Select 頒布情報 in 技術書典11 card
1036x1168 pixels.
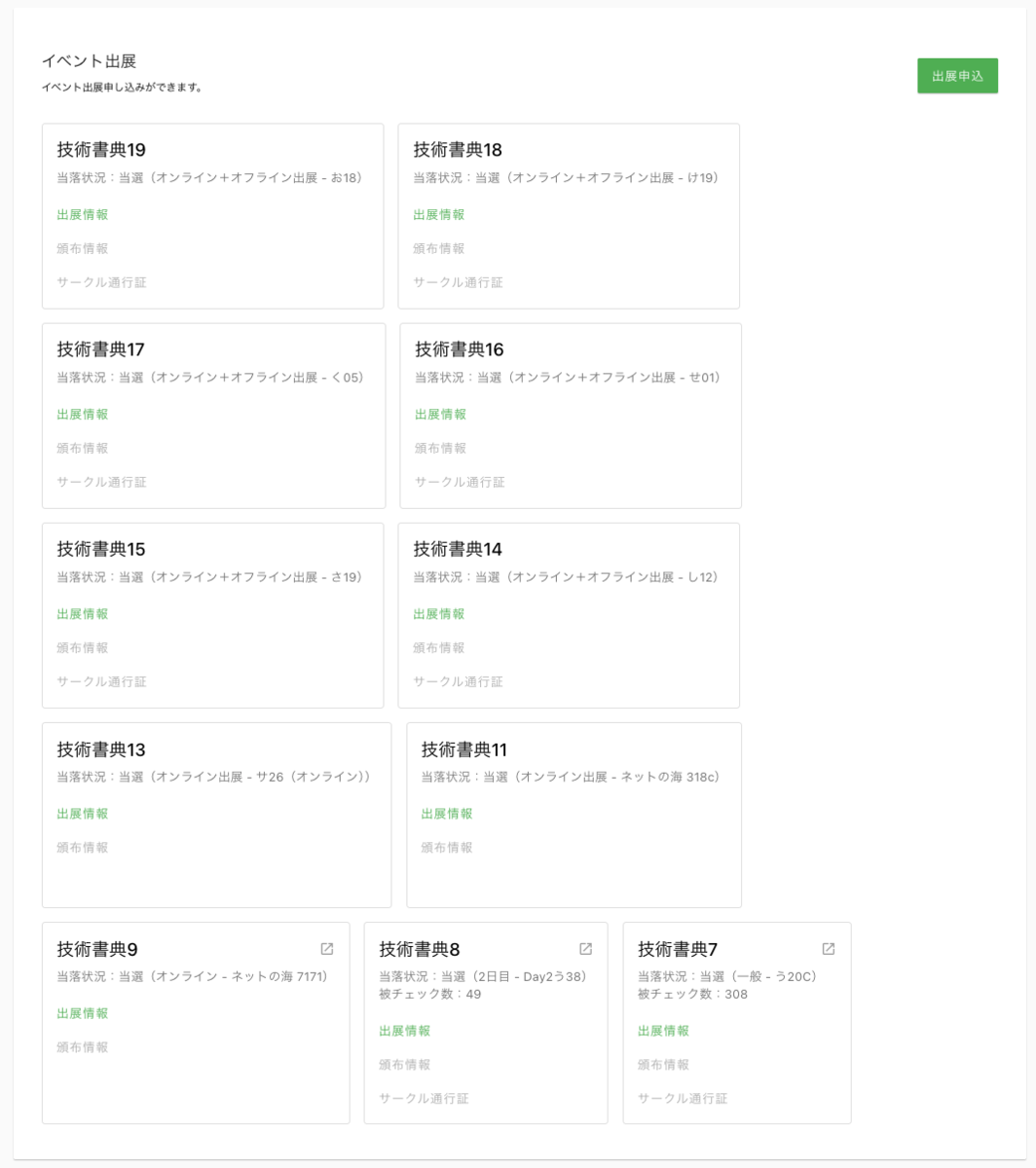pos(447,848)
